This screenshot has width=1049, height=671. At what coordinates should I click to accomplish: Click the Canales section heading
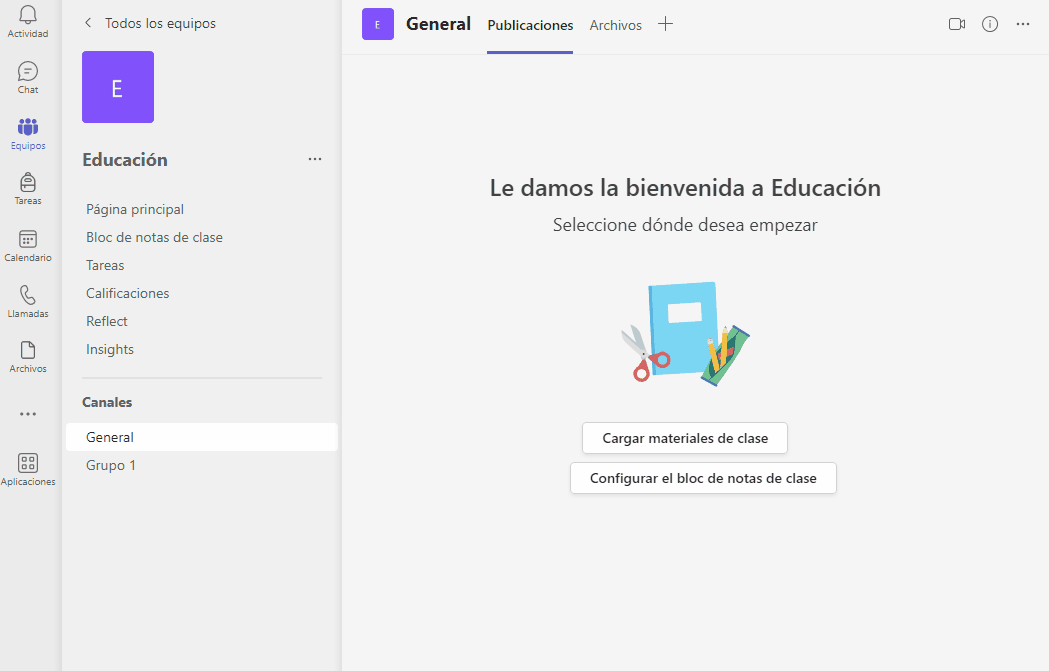107,402
